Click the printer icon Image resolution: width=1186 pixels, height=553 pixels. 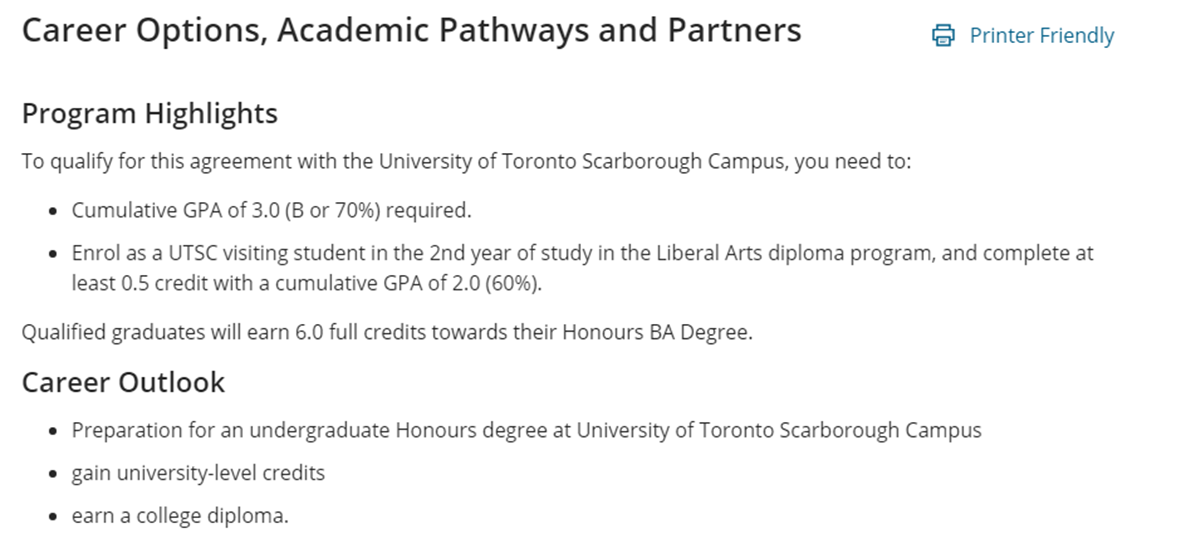coord(943,36)
